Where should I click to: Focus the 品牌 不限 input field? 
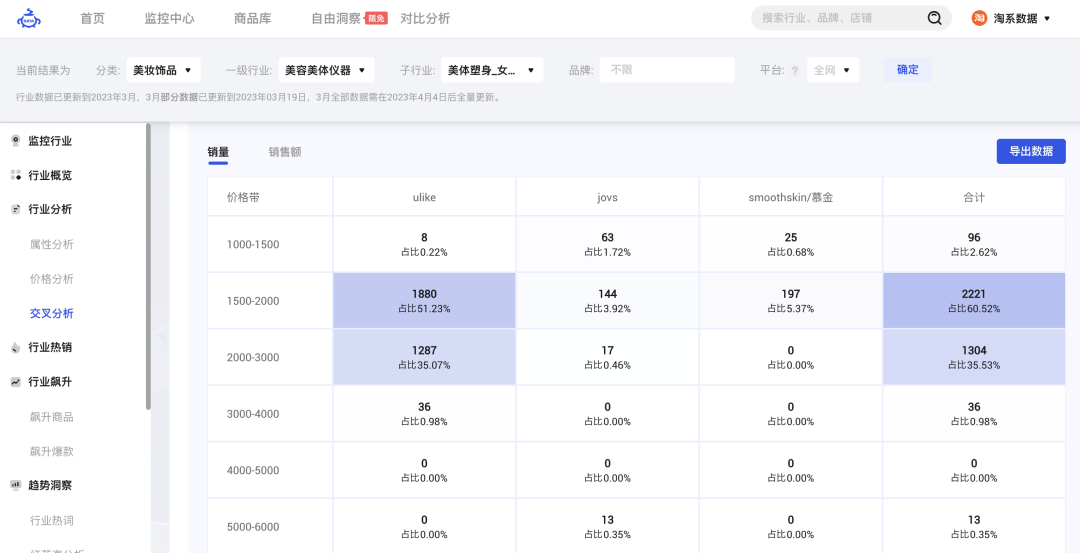coord(667,70)
